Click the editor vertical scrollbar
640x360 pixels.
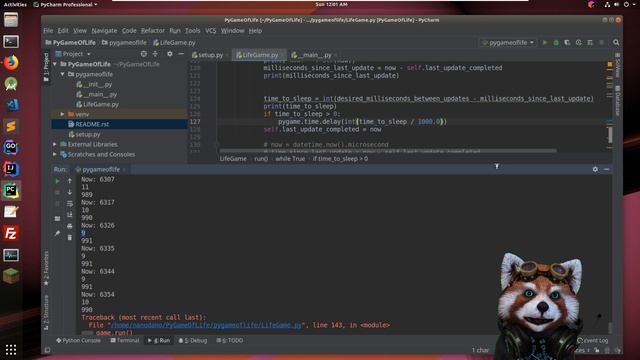[x=610, y=135]
